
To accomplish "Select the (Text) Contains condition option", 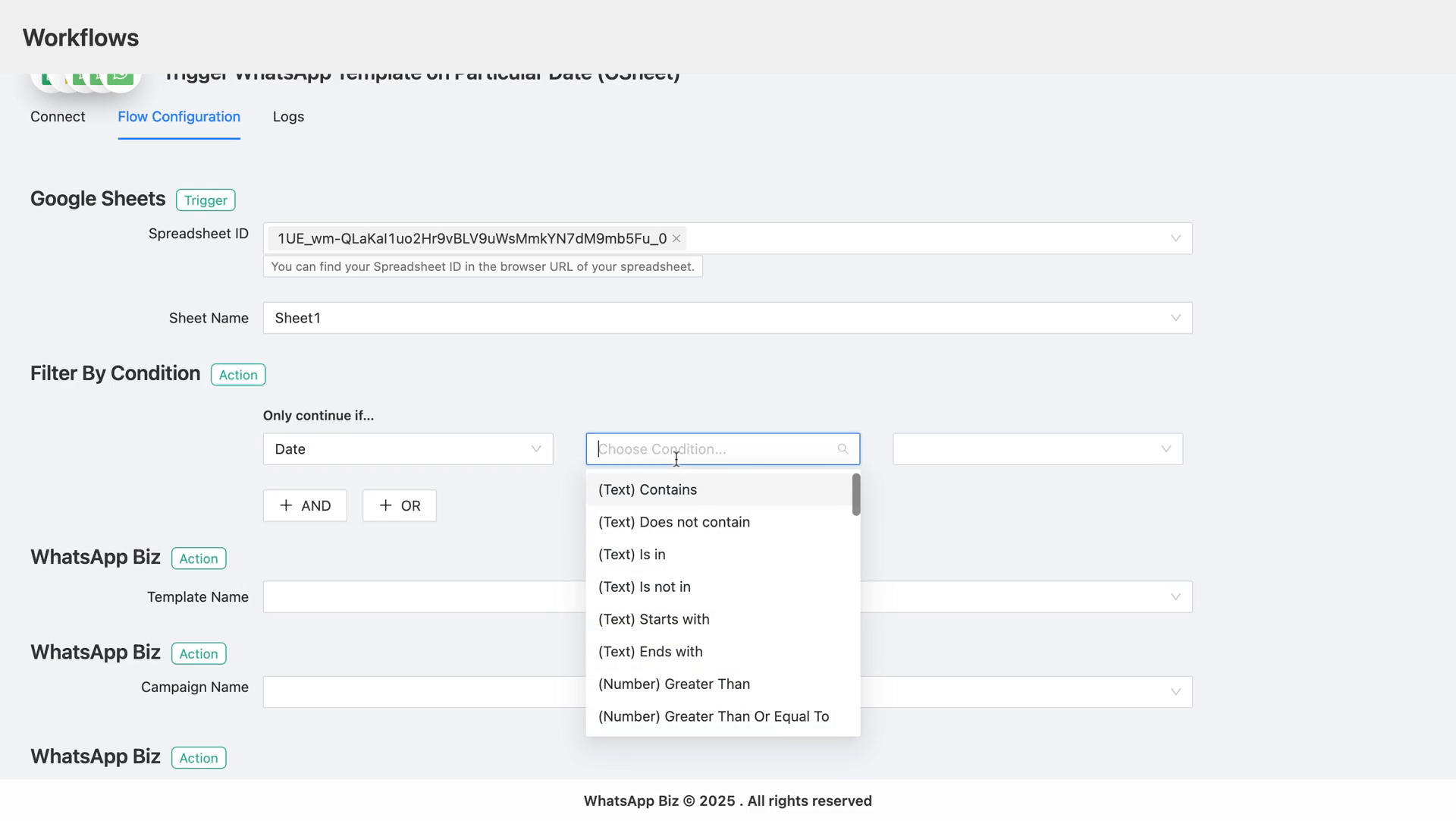I will tap(648, 489).
